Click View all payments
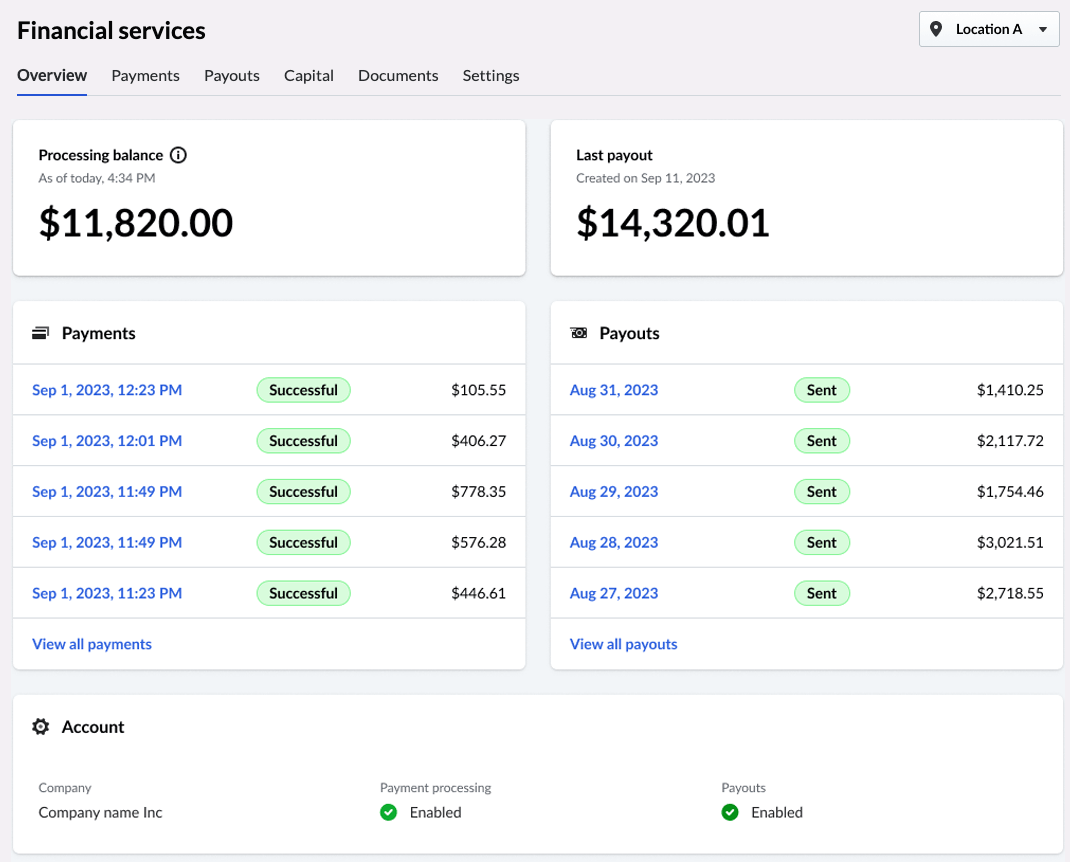 92,643
